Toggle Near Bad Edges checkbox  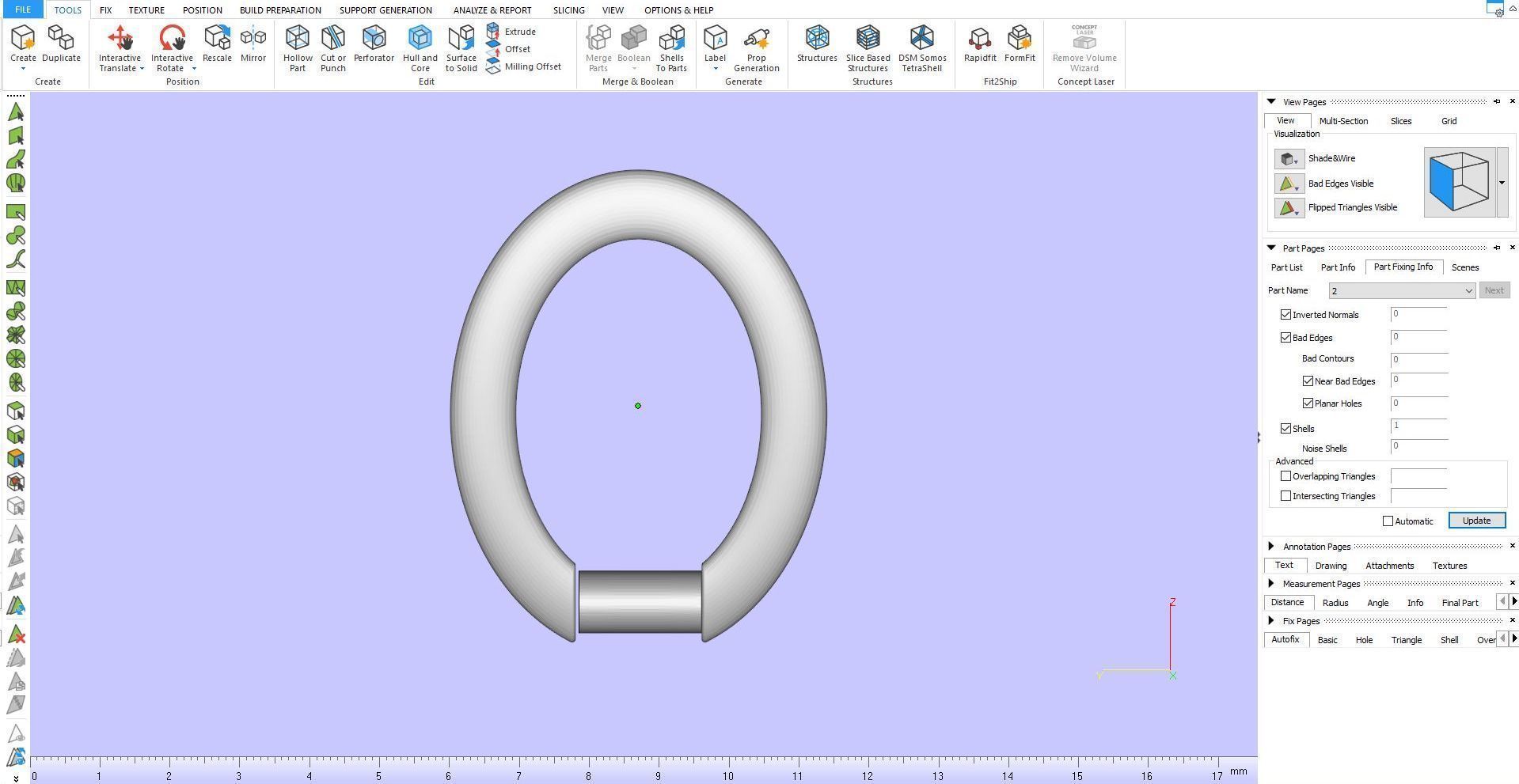[x=1308, y=381]
